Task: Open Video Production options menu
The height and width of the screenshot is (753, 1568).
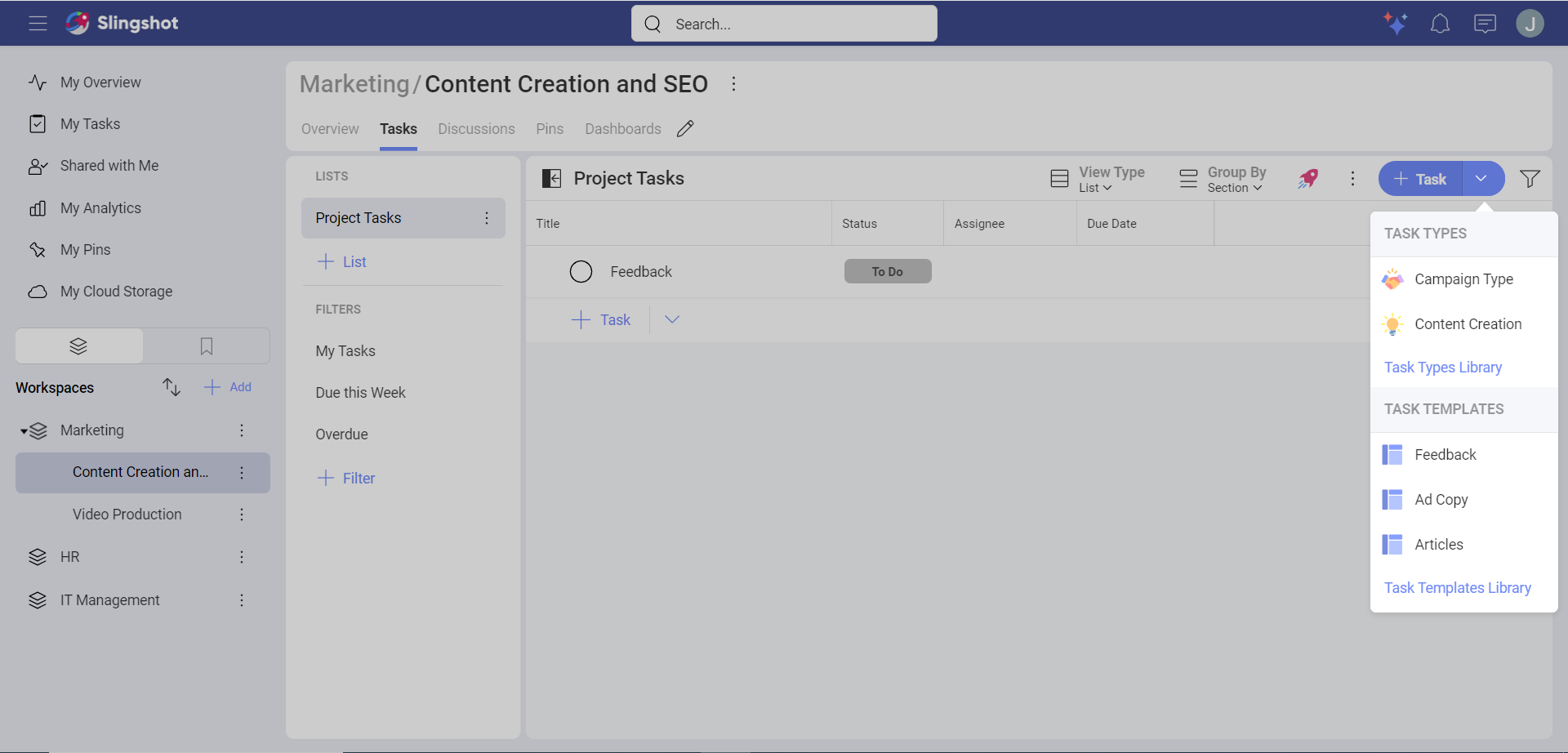Action: (242, 515)
